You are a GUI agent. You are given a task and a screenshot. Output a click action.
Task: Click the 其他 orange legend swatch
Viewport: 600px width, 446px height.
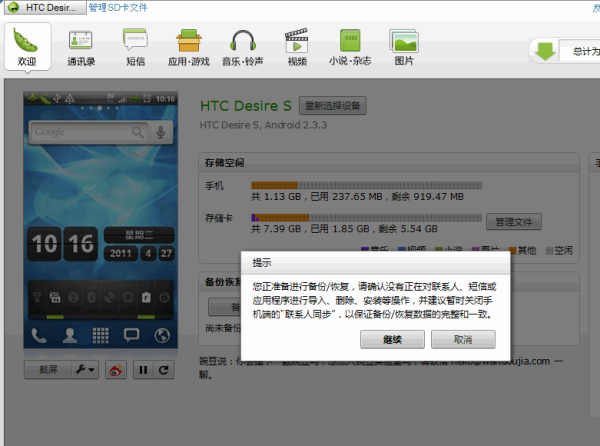tap(512, 251)
